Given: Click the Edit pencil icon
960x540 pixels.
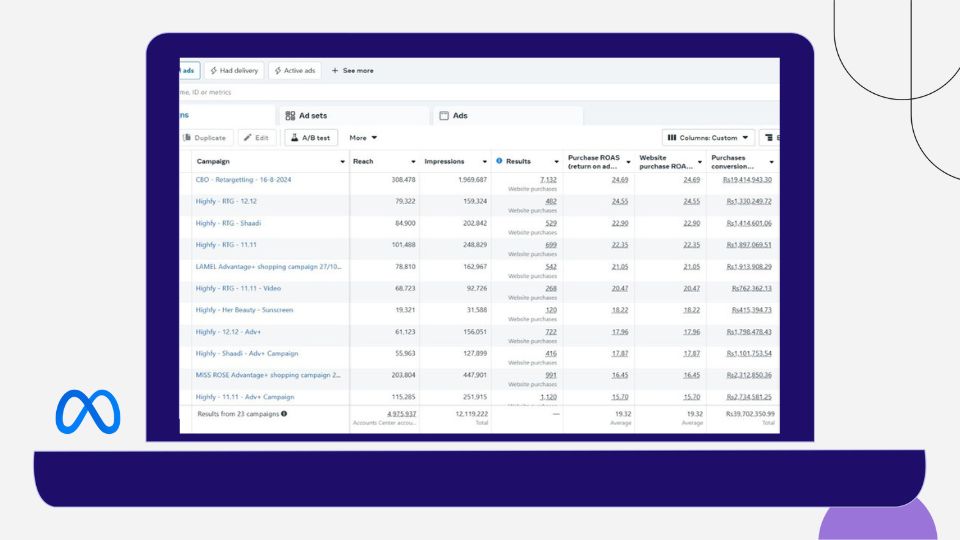Looking at the screenshot, I should tap(247, 138).
